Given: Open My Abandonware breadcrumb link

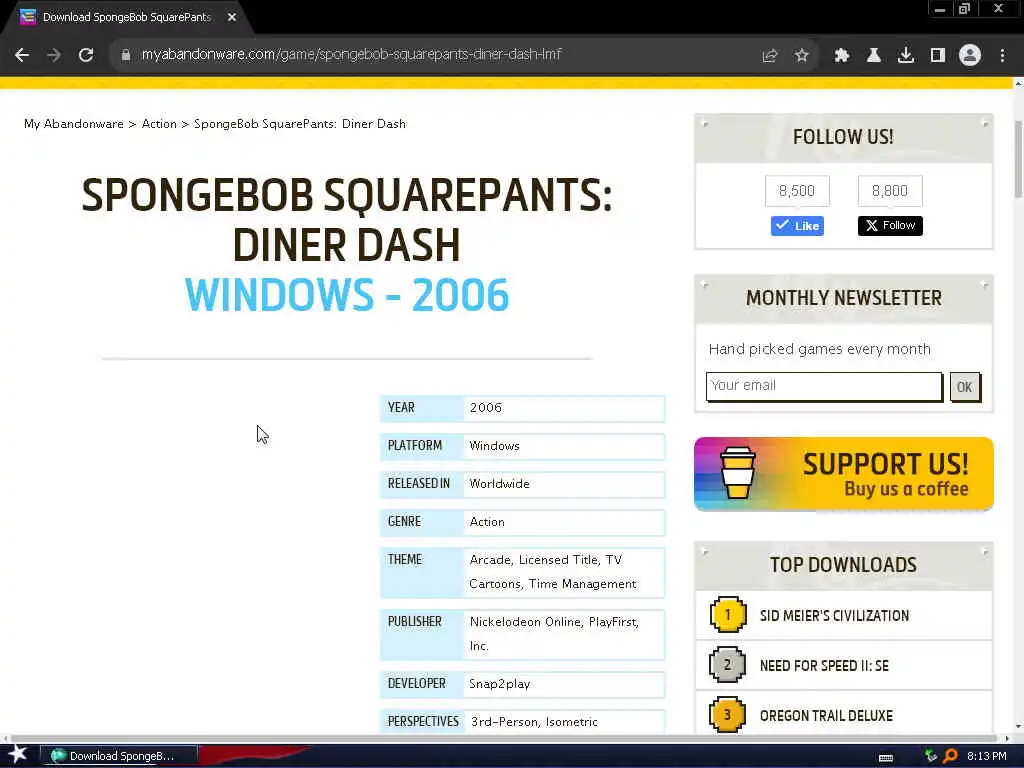Looking at the screenshot, I should [74, 124].
